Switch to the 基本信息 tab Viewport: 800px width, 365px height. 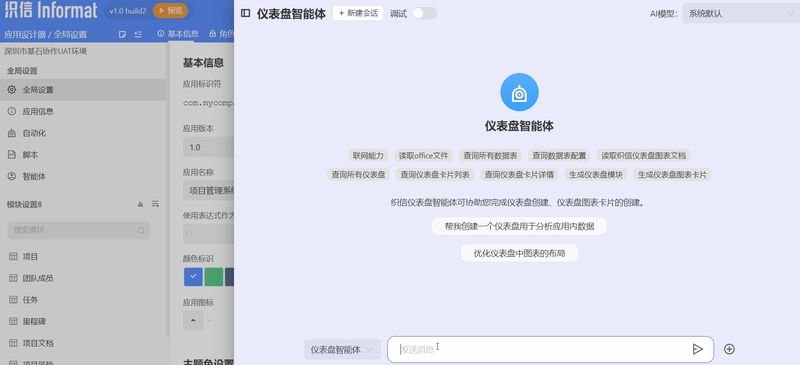click(x=178, y=34)
